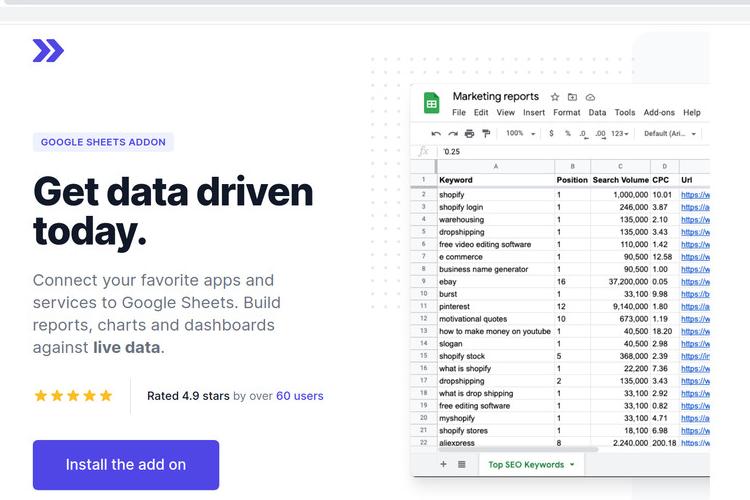Click the green Google Sheets file icon
Screen dimensions: 750x500
tap(431, 103)
